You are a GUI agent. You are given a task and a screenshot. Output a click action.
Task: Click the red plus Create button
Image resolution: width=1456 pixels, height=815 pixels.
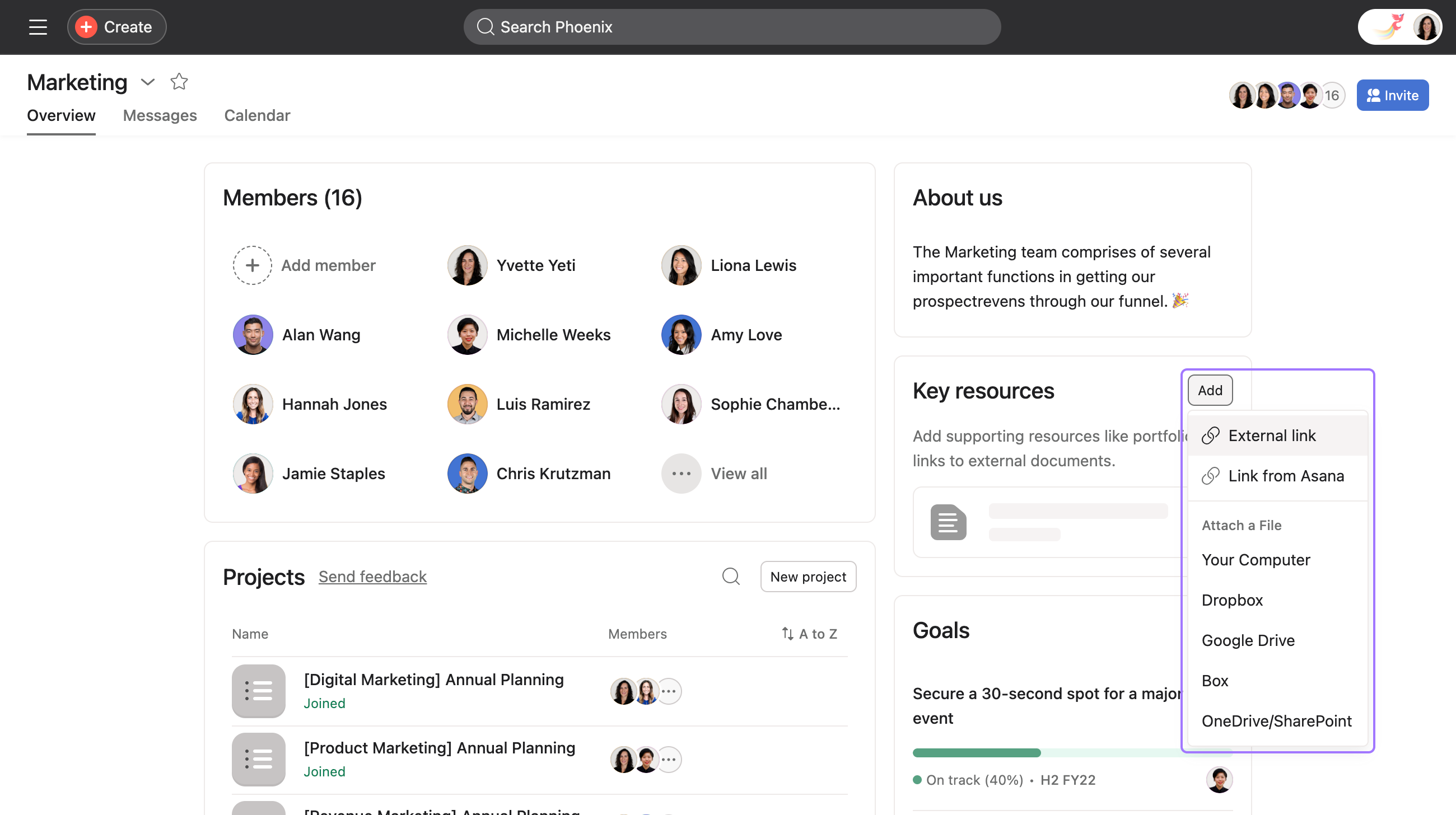click(x=116, y=26)
